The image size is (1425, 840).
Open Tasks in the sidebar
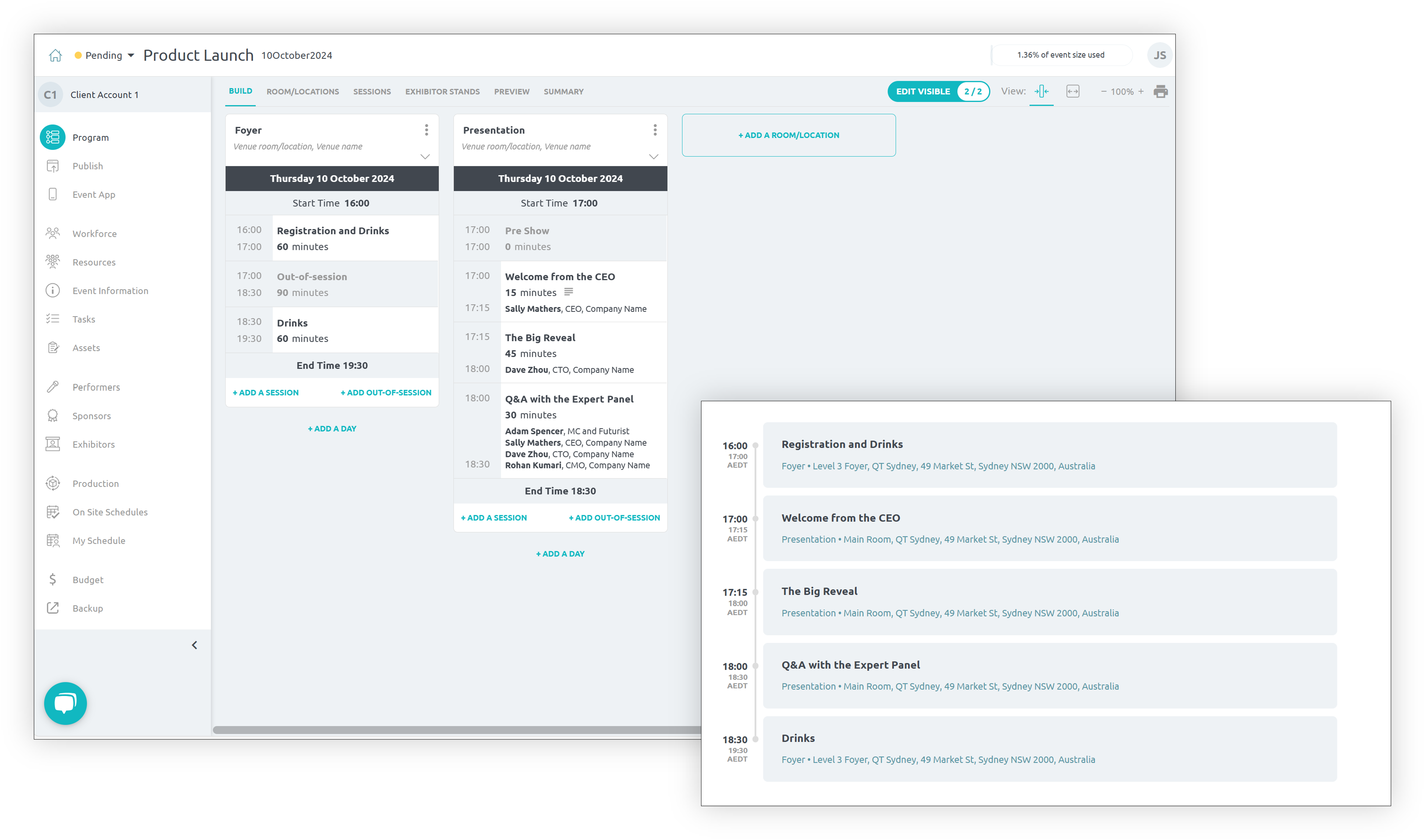pos(83,319)
